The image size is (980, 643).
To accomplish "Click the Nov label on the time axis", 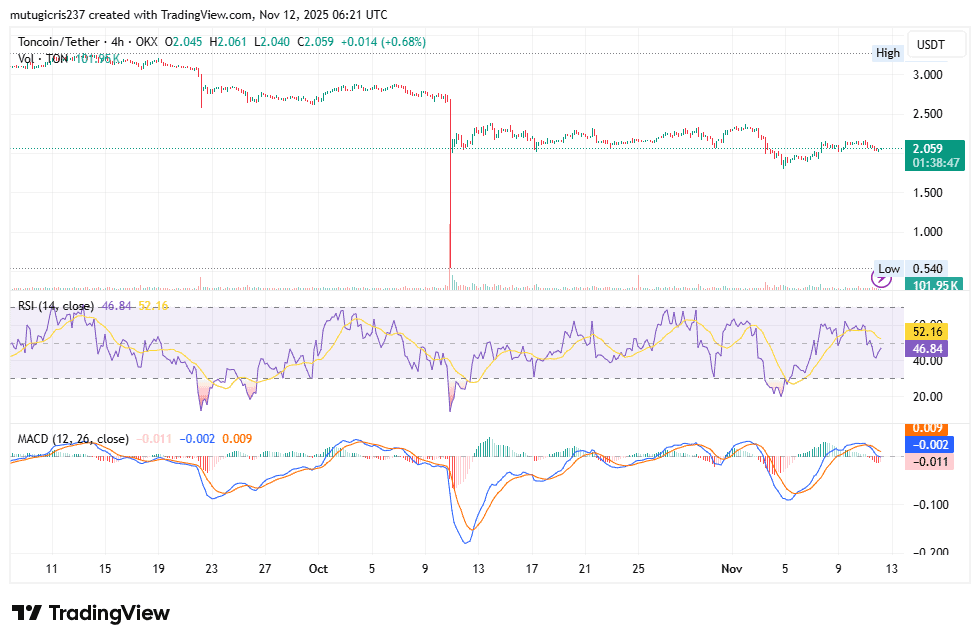I will [732, 568].
